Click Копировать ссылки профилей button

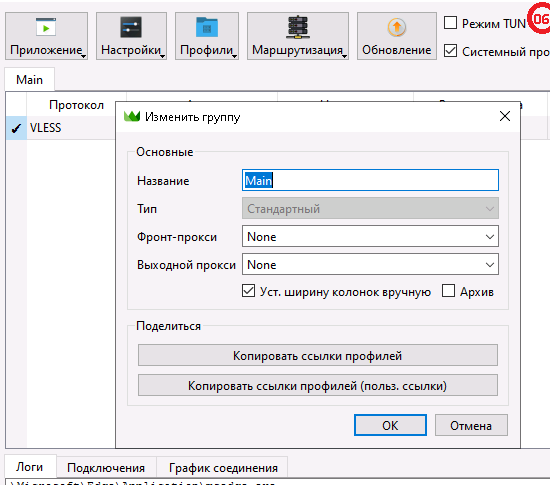pyautogui.click(x=317, y=355)
